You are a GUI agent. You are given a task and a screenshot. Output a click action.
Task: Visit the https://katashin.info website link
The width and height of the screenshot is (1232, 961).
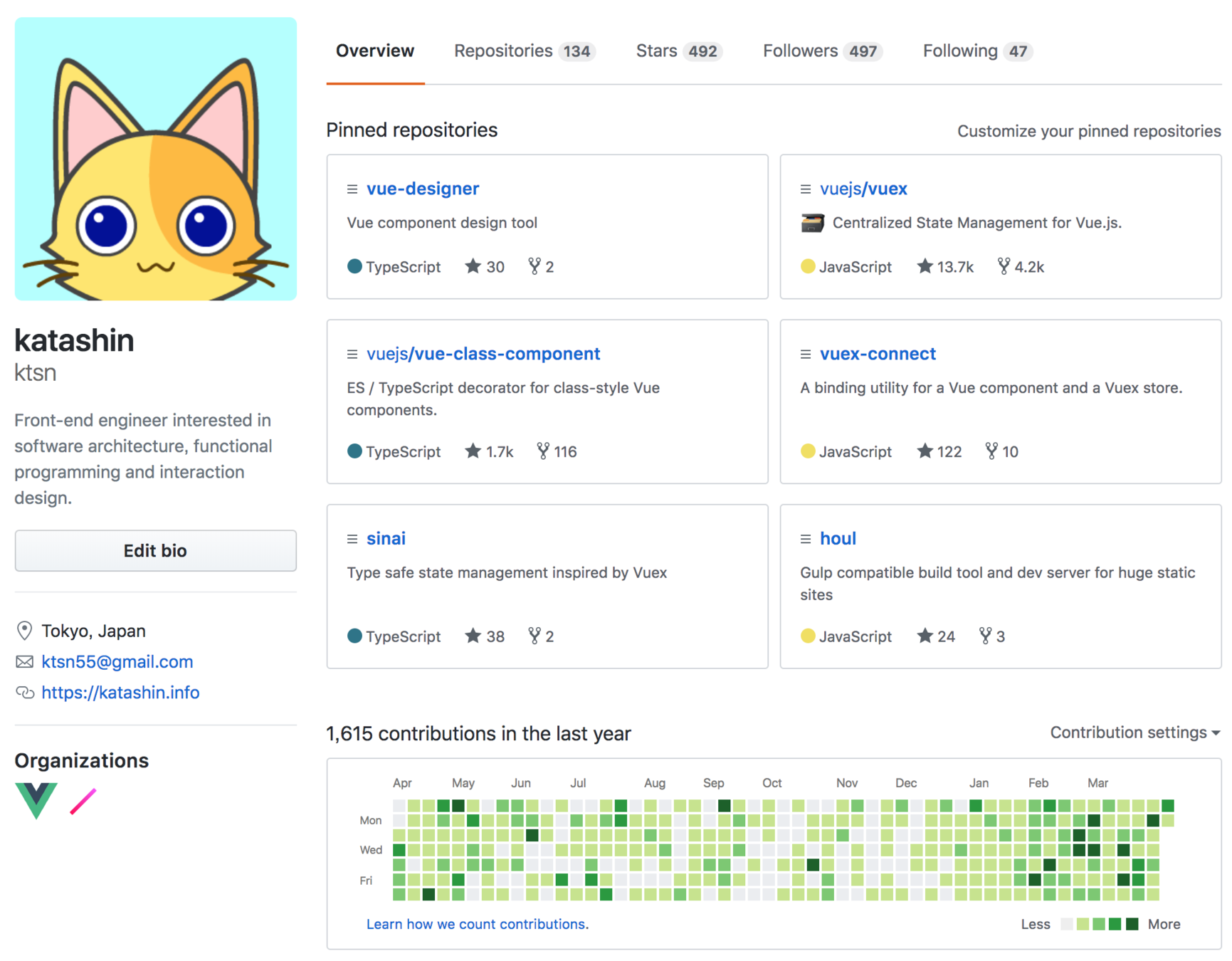pyautogui.click(x=120, y=693)
